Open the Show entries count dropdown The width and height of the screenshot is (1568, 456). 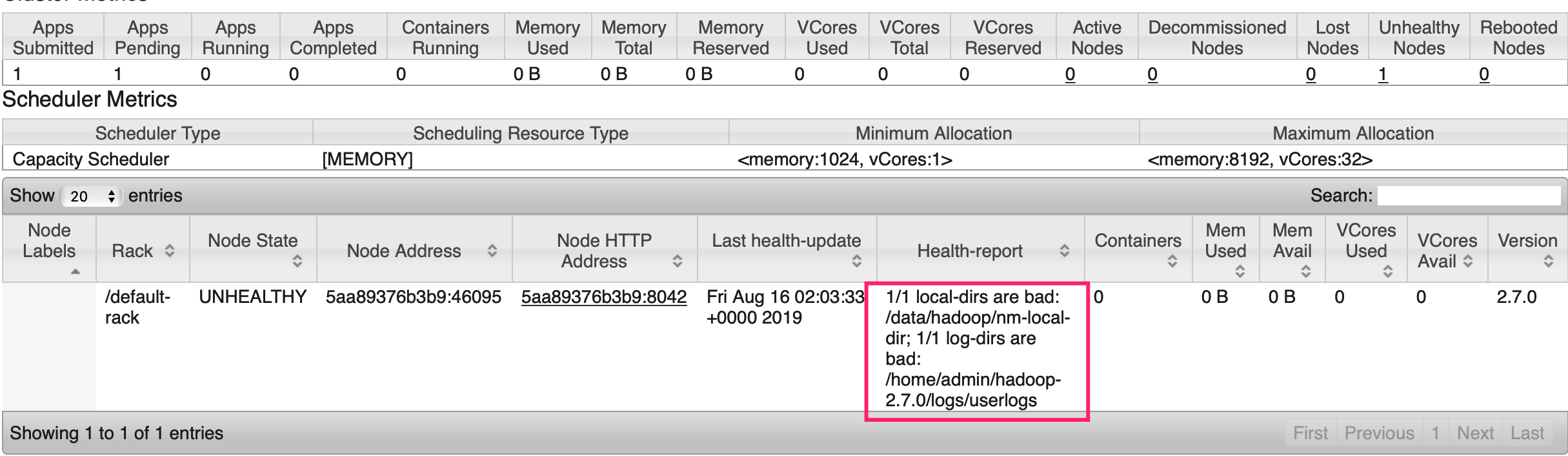(91, 196)
